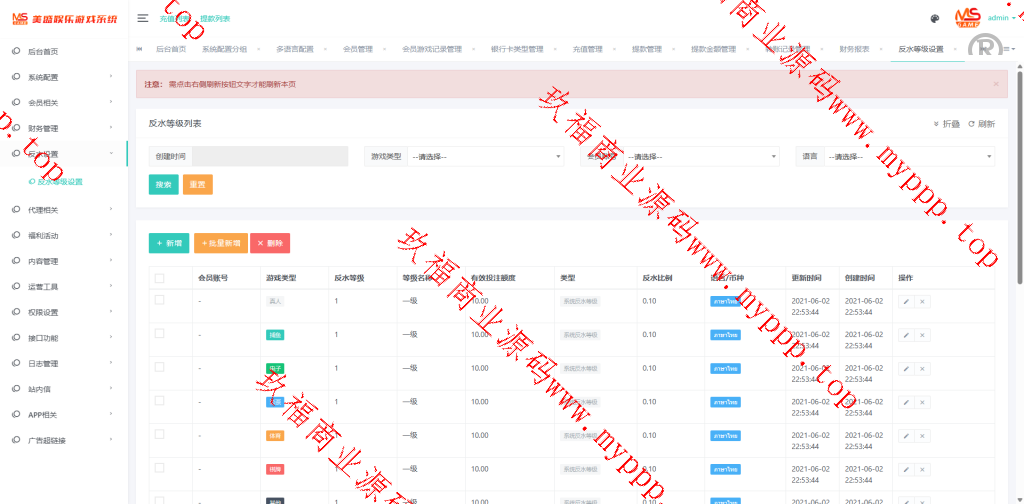Screen dimensions: 1024x504
Task: Check the select-all checkbox in table header
Action: 159,278
